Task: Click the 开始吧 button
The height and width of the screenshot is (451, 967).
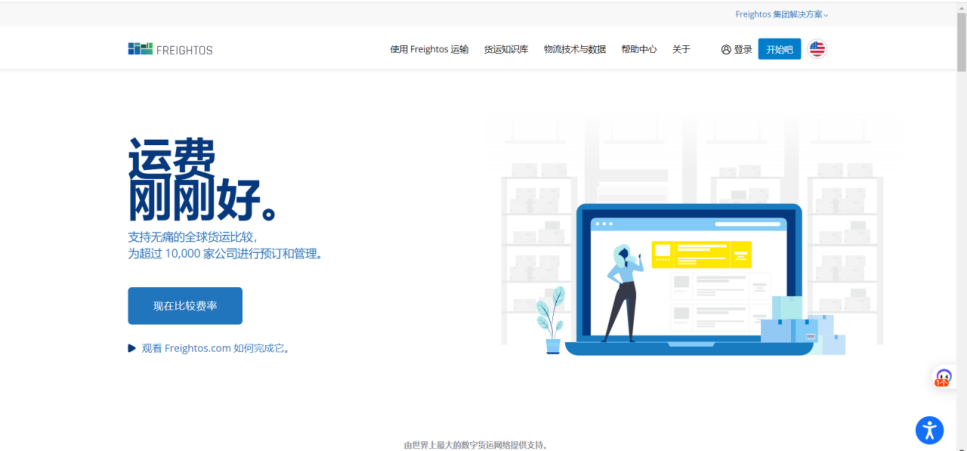Action: (780, 49)
